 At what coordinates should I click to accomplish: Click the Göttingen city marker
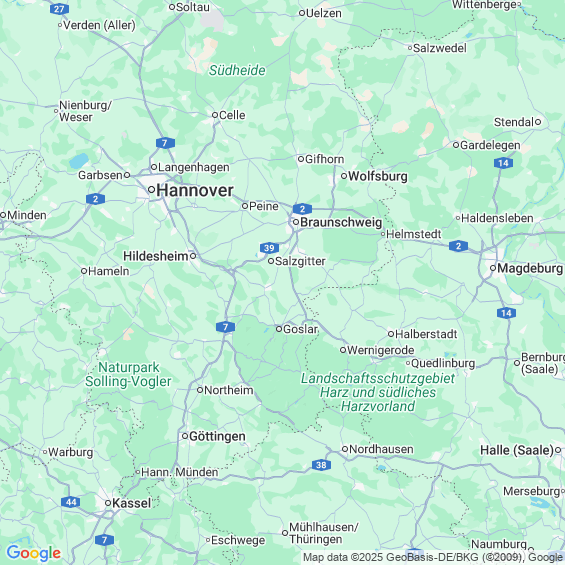(x=185, y=436)
